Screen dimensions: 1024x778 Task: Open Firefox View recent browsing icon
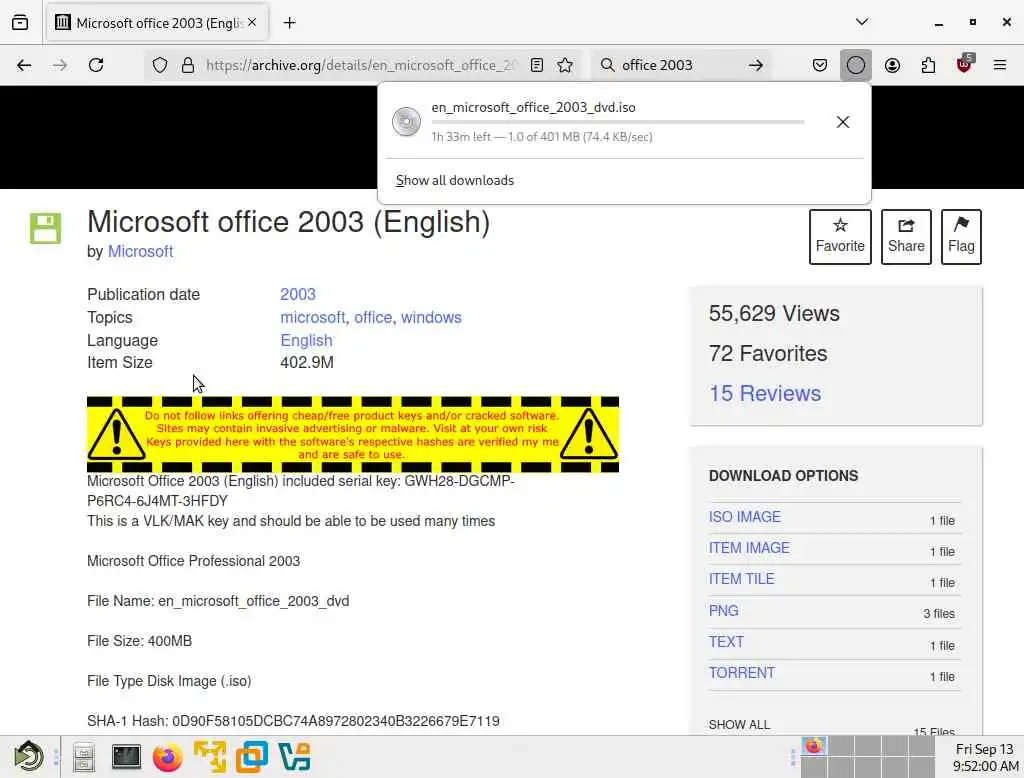pyautogui.click(x=20, y=23)
